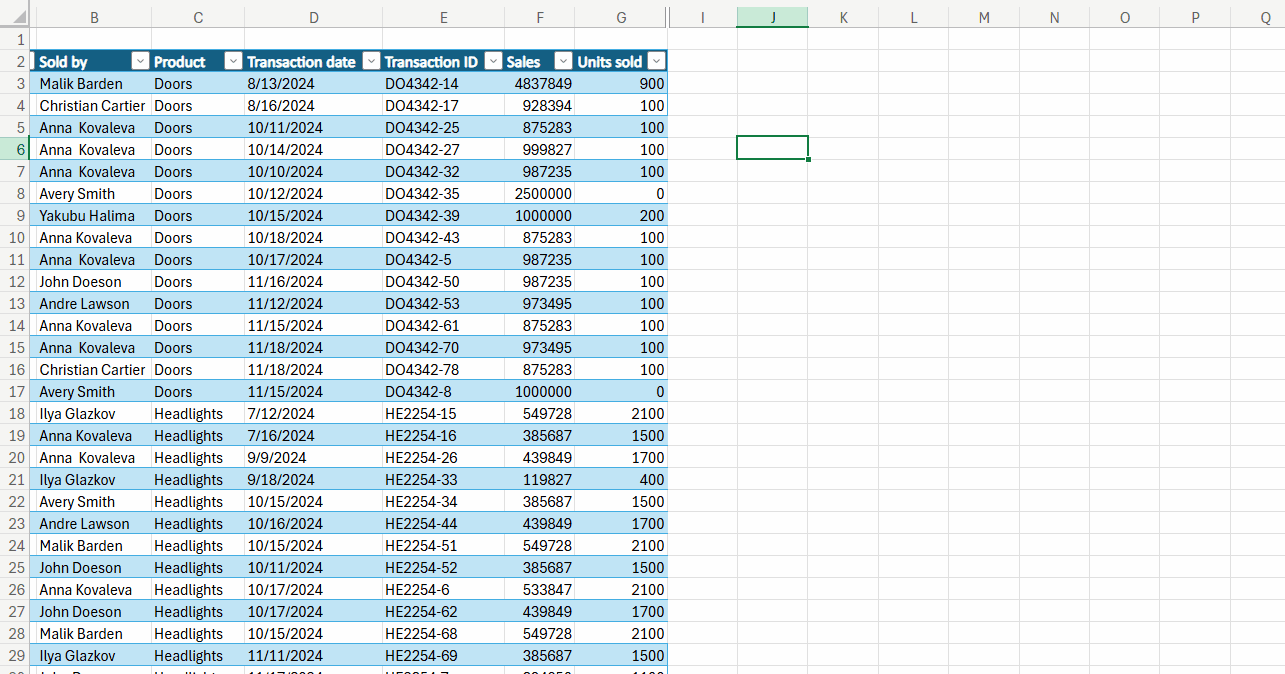Open the Units sold filter dropdown
1285x674 pixels.
point(656,62)
